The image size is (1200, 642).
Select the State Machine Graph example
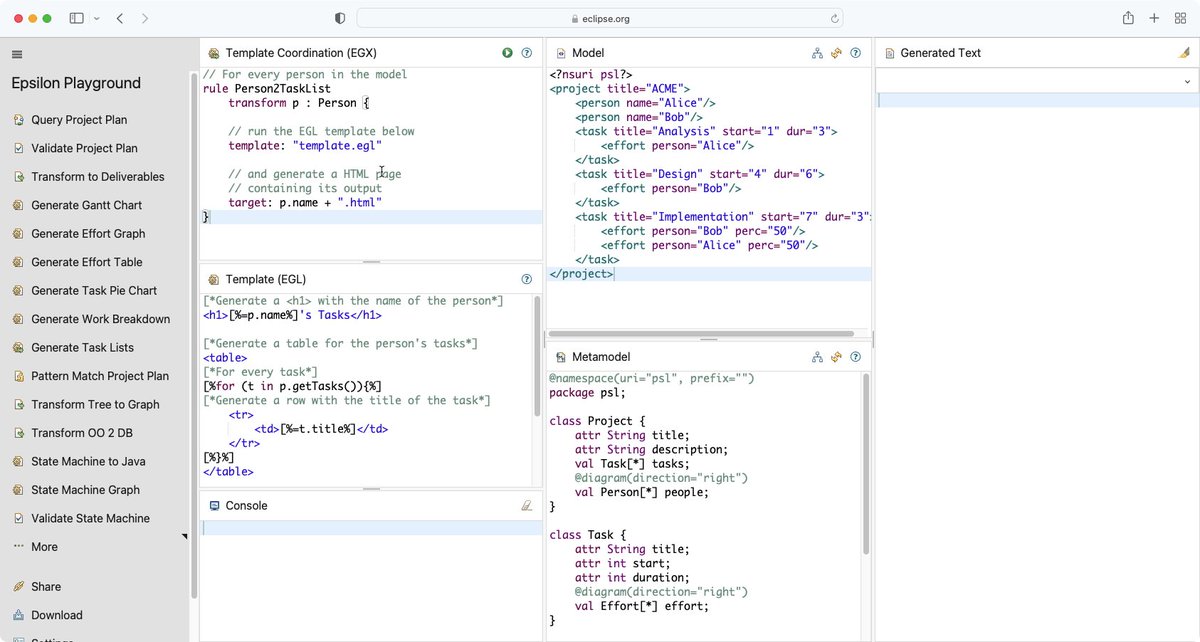pos(85,490)
